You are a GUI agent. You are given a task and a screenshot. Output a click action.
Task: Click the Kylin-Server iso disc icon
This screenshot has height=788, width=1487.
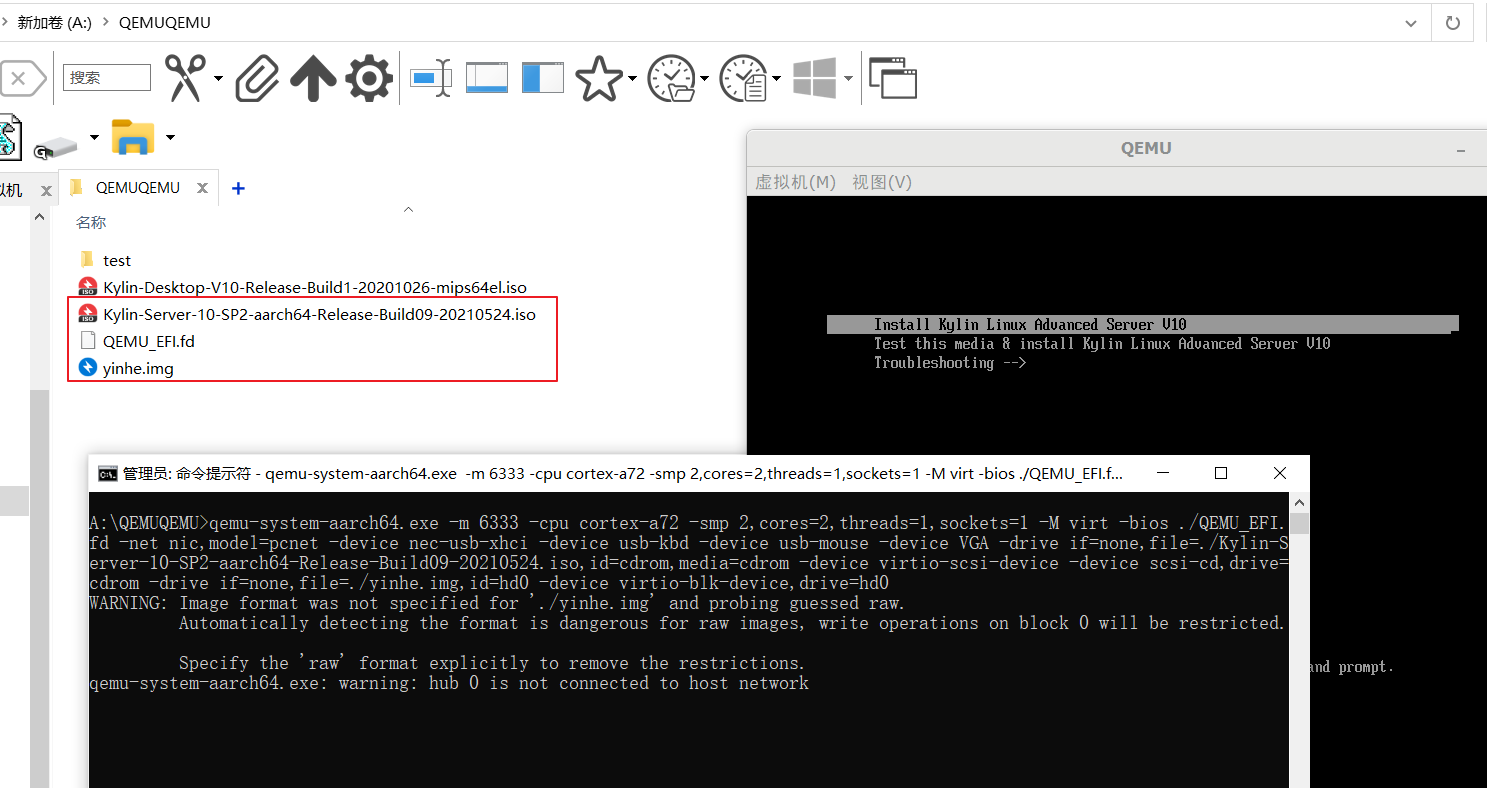87,314
